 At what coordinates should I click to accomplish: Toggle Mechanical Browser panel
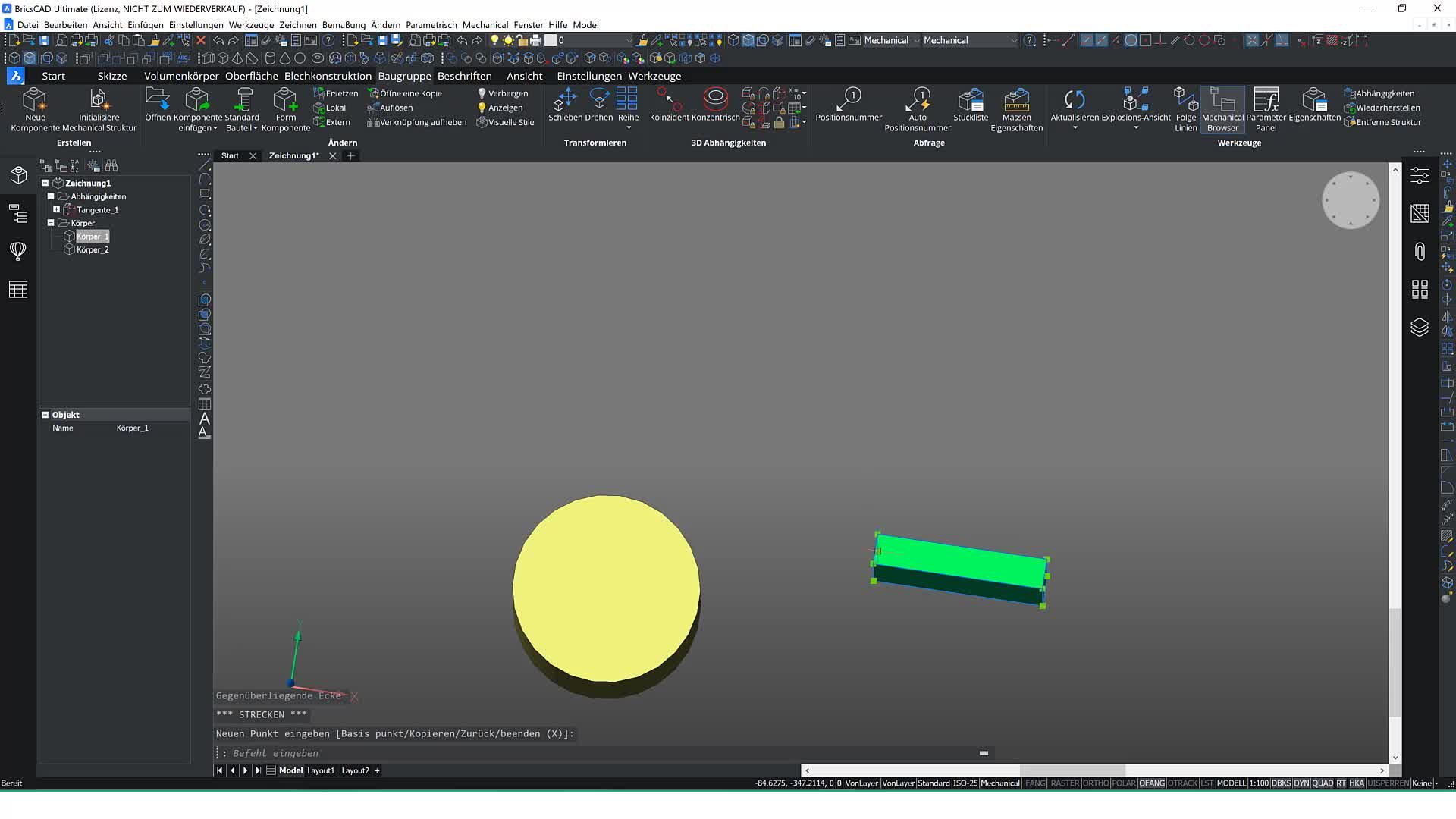(x=1222, y=109)
